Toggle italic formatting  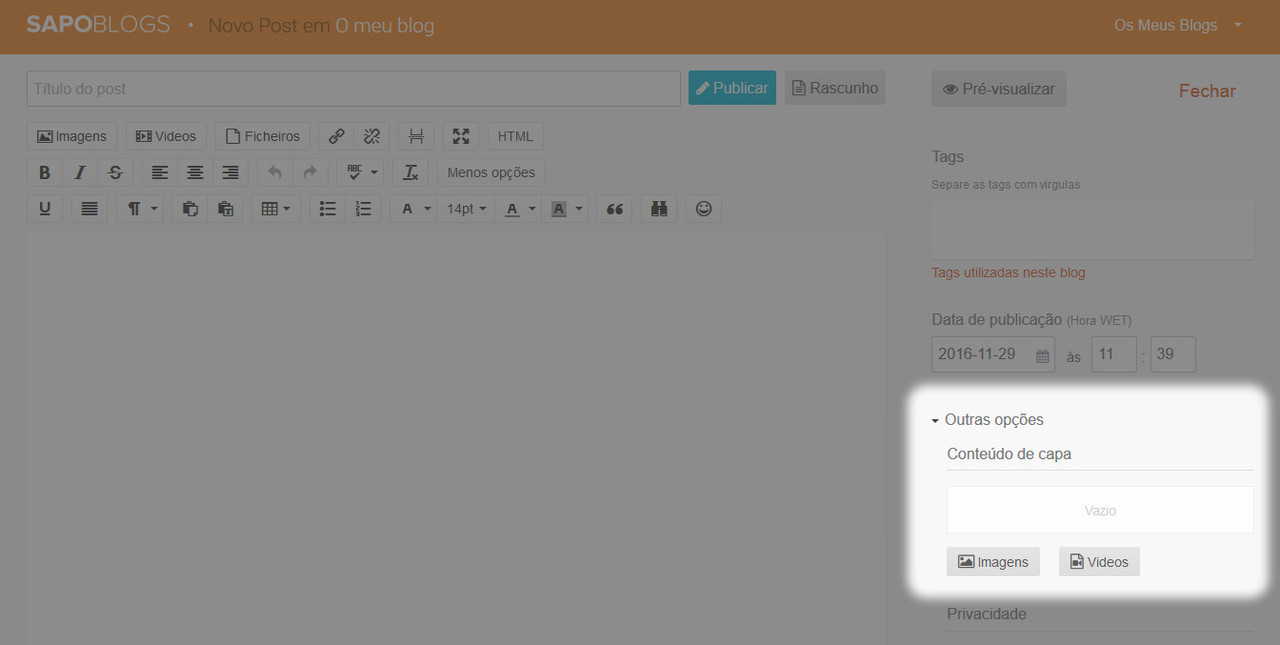(x=80, y=173)
